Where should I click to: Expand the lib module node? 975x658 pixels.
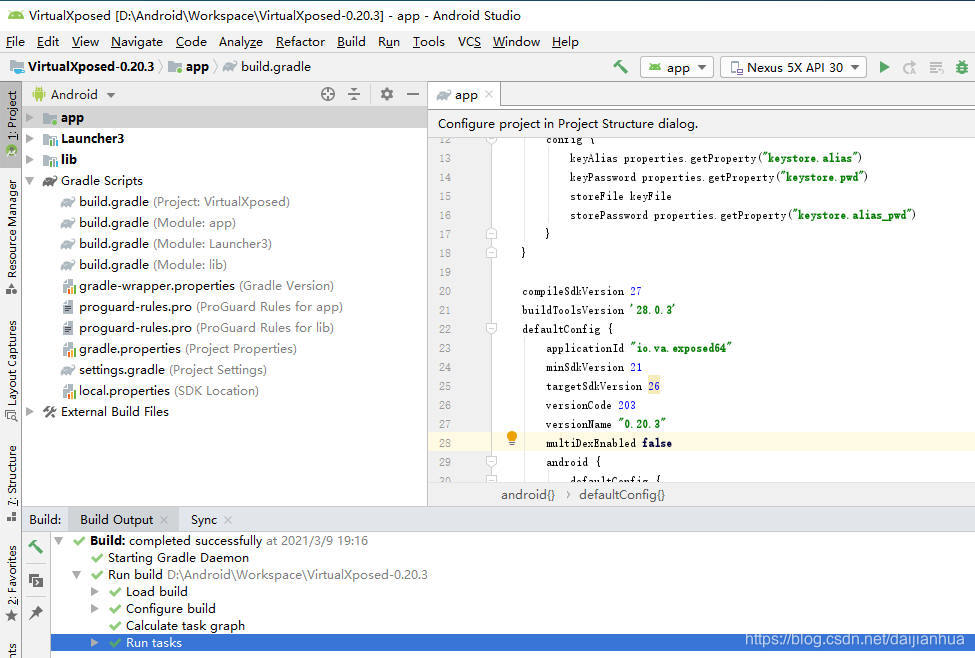click(30, 159)
